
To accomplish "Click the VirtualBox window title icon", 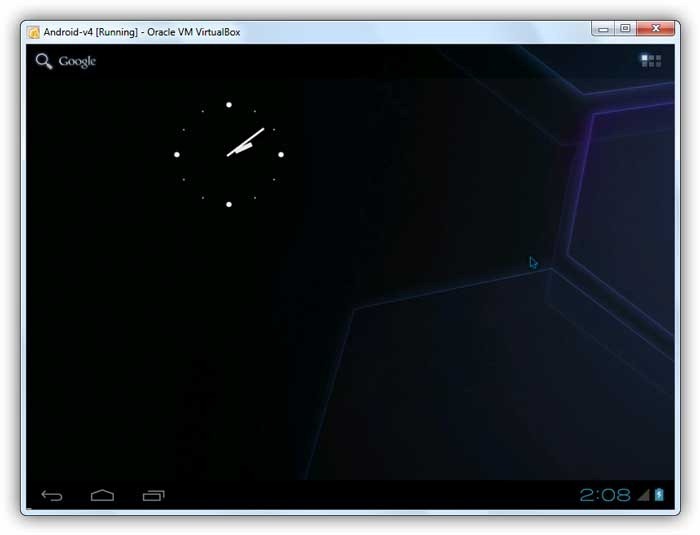I will tap(33, 33).
